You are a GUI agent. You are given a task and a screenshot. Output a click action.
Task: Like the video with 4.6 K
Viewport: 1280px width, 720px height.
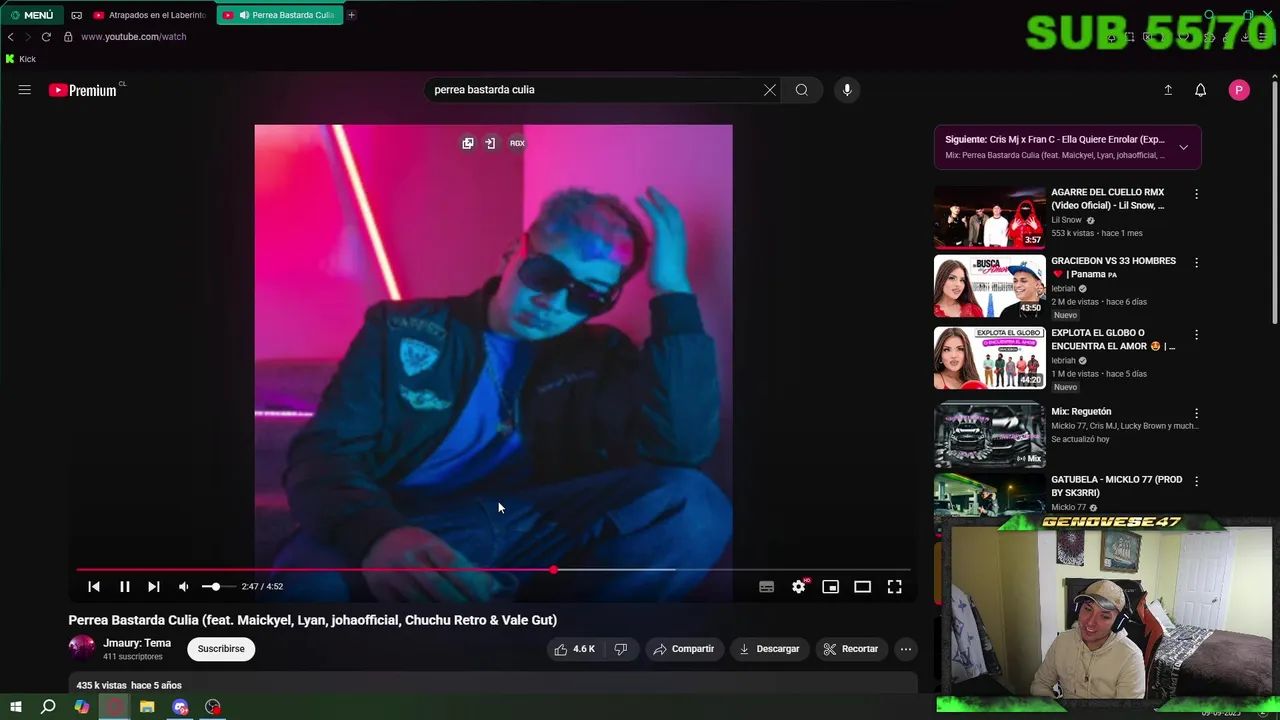(574, 649)
